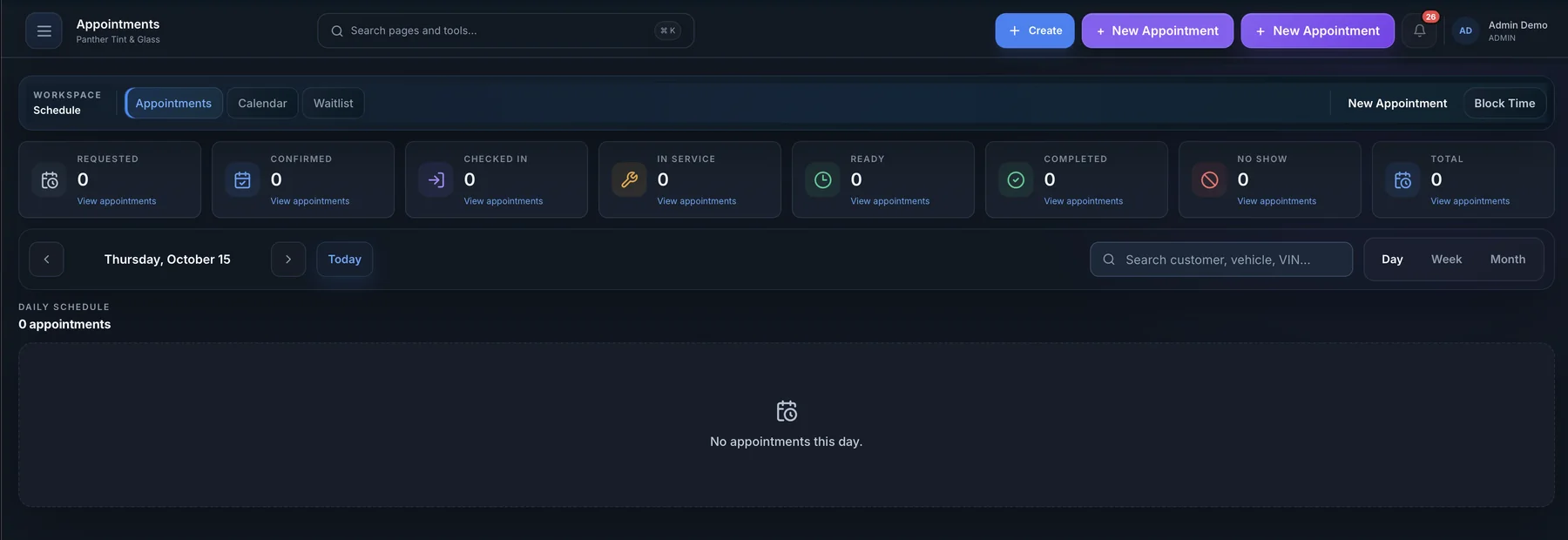Open the notifications bell

coord(1419,30)
